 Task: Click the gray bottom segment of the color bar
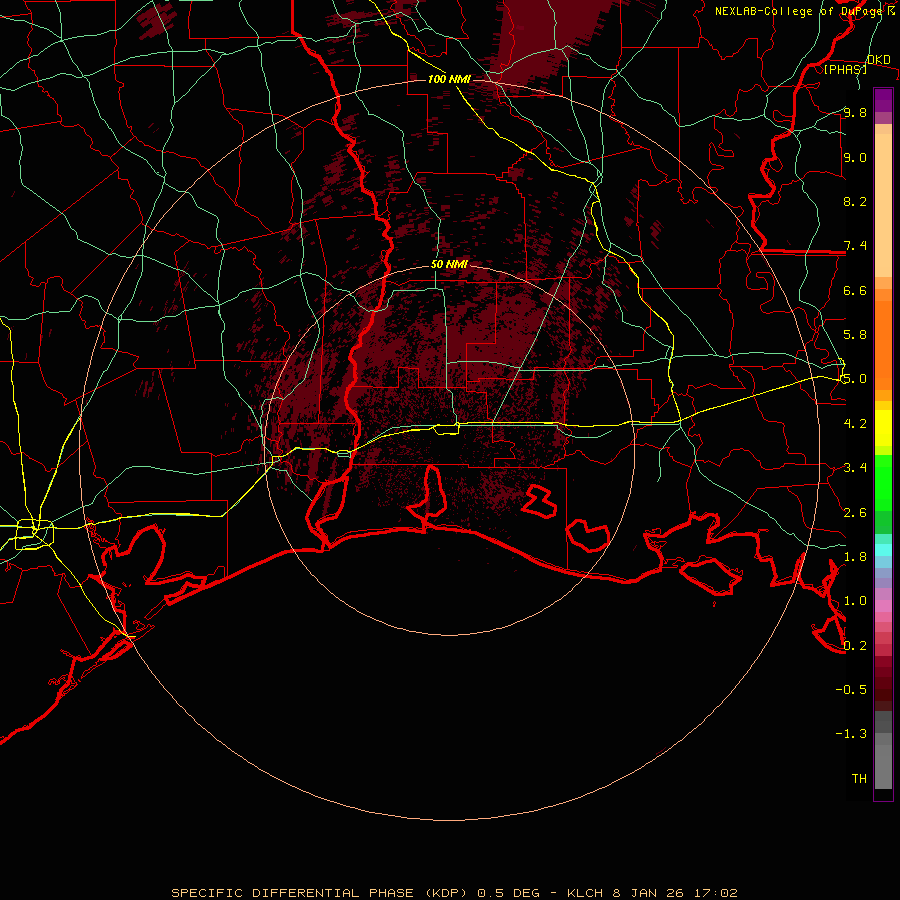pyautogui.click(x=883, y=769)
